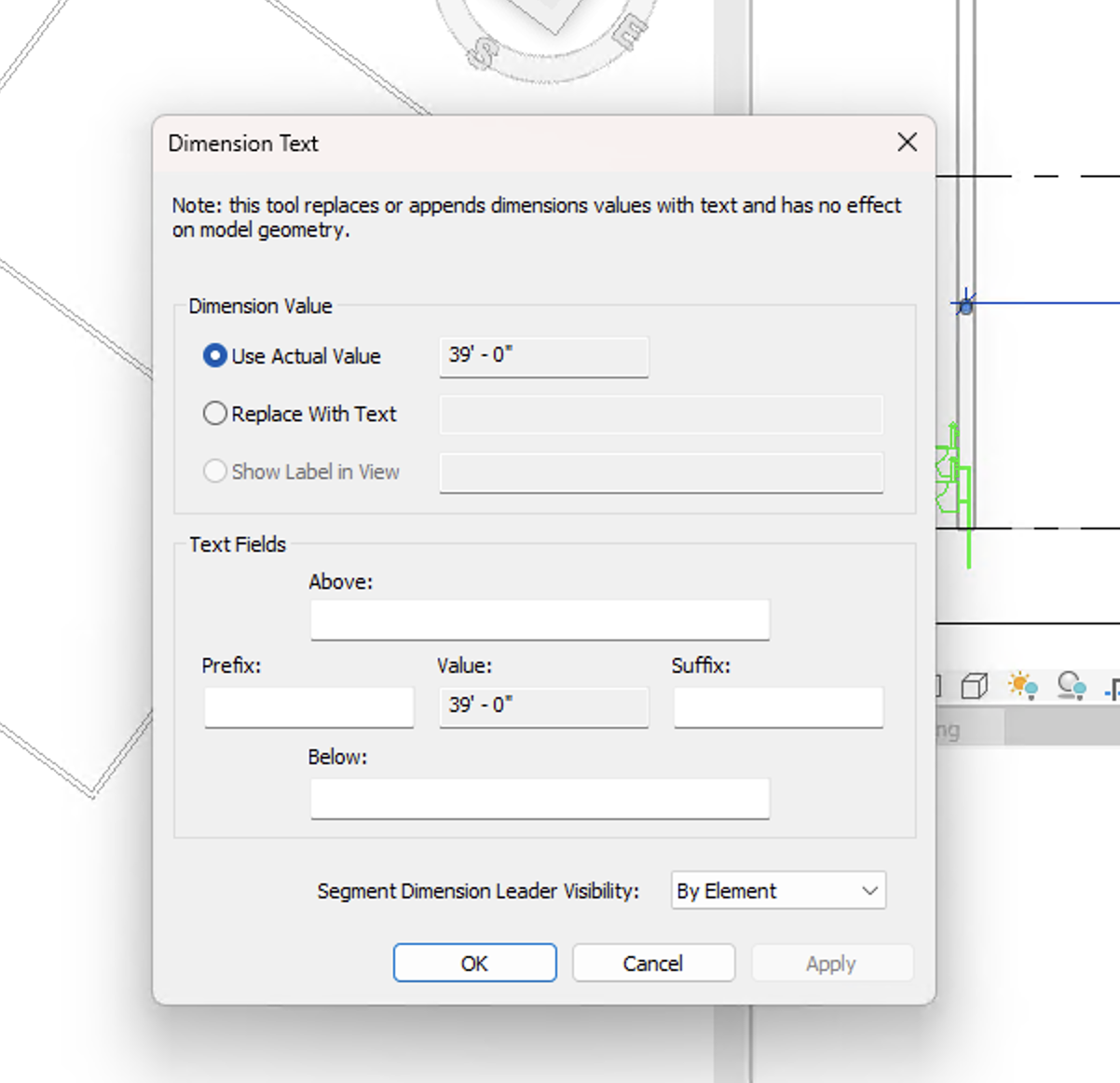Apply the dimension text changes
The image size is (1120, 1083).
(831, 963)
